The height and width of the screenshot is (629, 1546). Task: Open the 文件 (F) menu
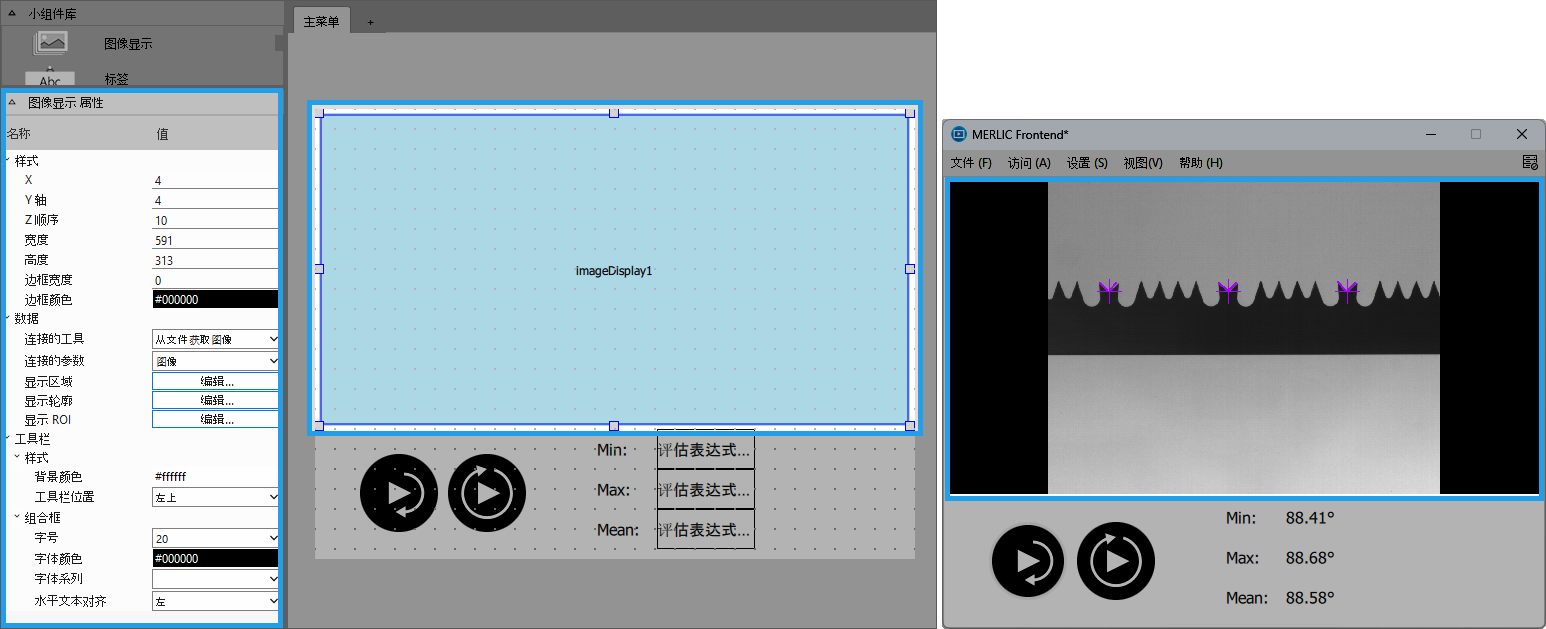(970, 163)
